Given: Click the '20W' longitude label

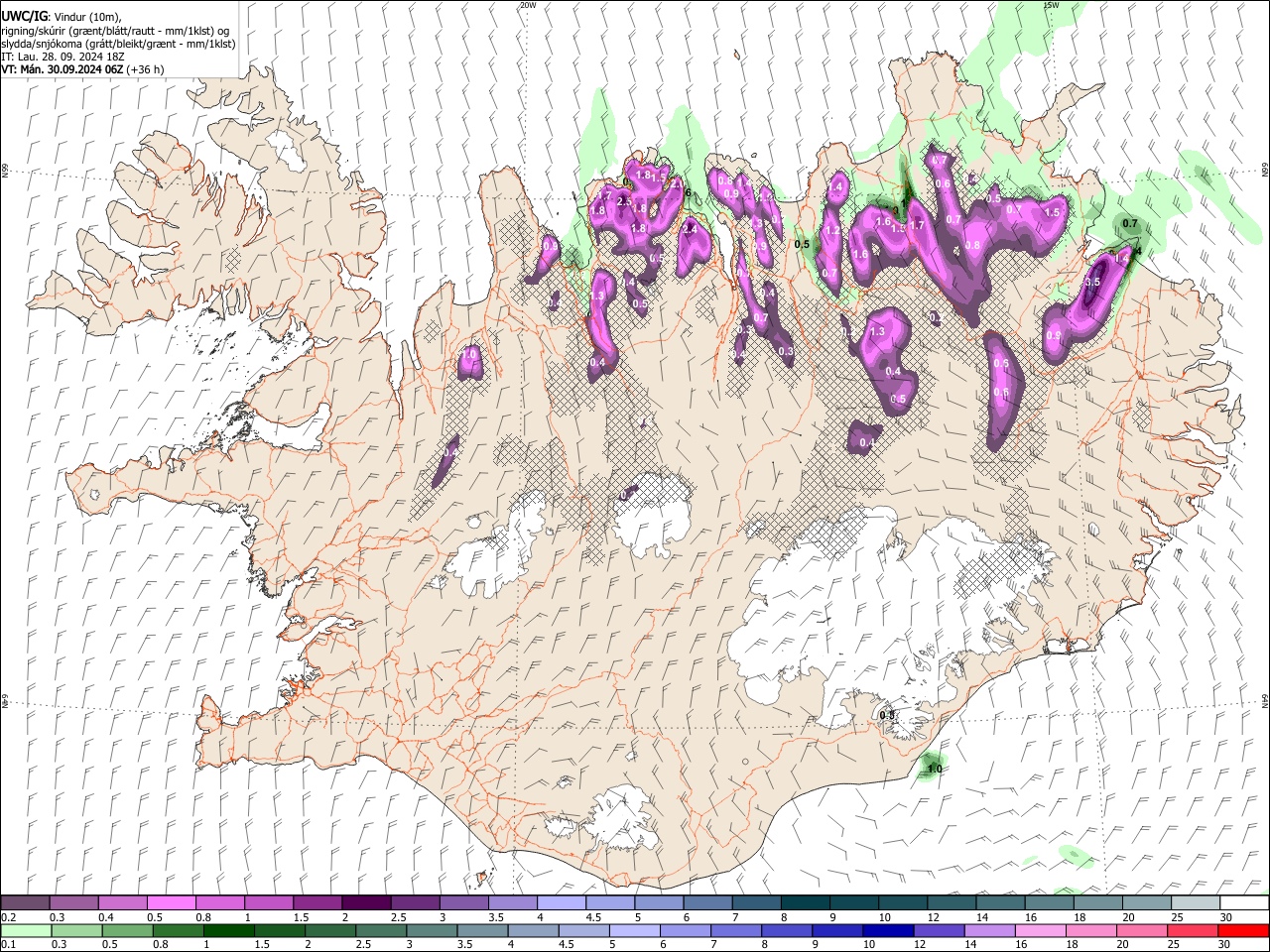Looking at the screenshot, I should [528, 5].
